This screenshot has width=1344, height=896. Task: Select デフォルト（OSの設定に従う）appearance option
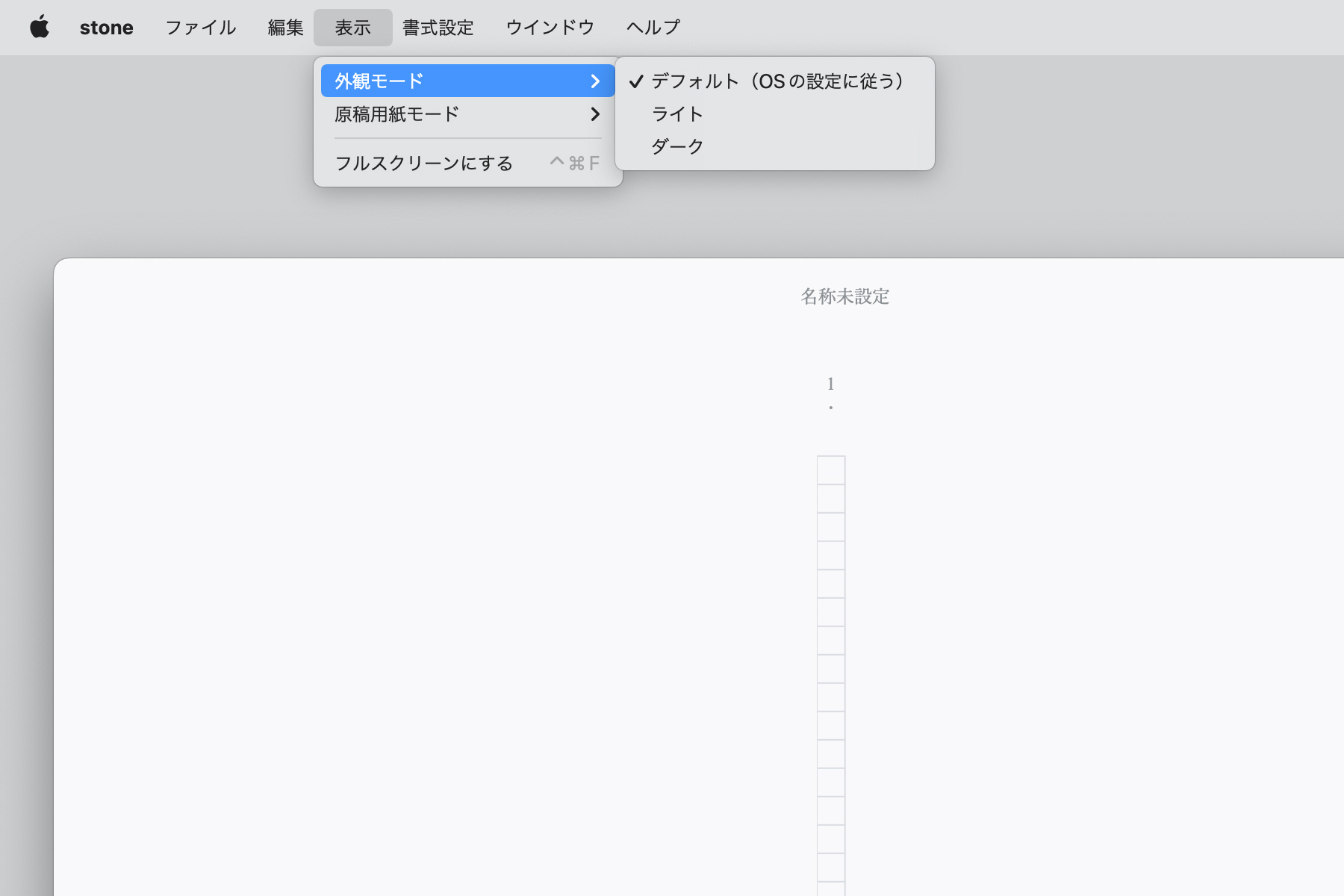[x=777, y=81]
